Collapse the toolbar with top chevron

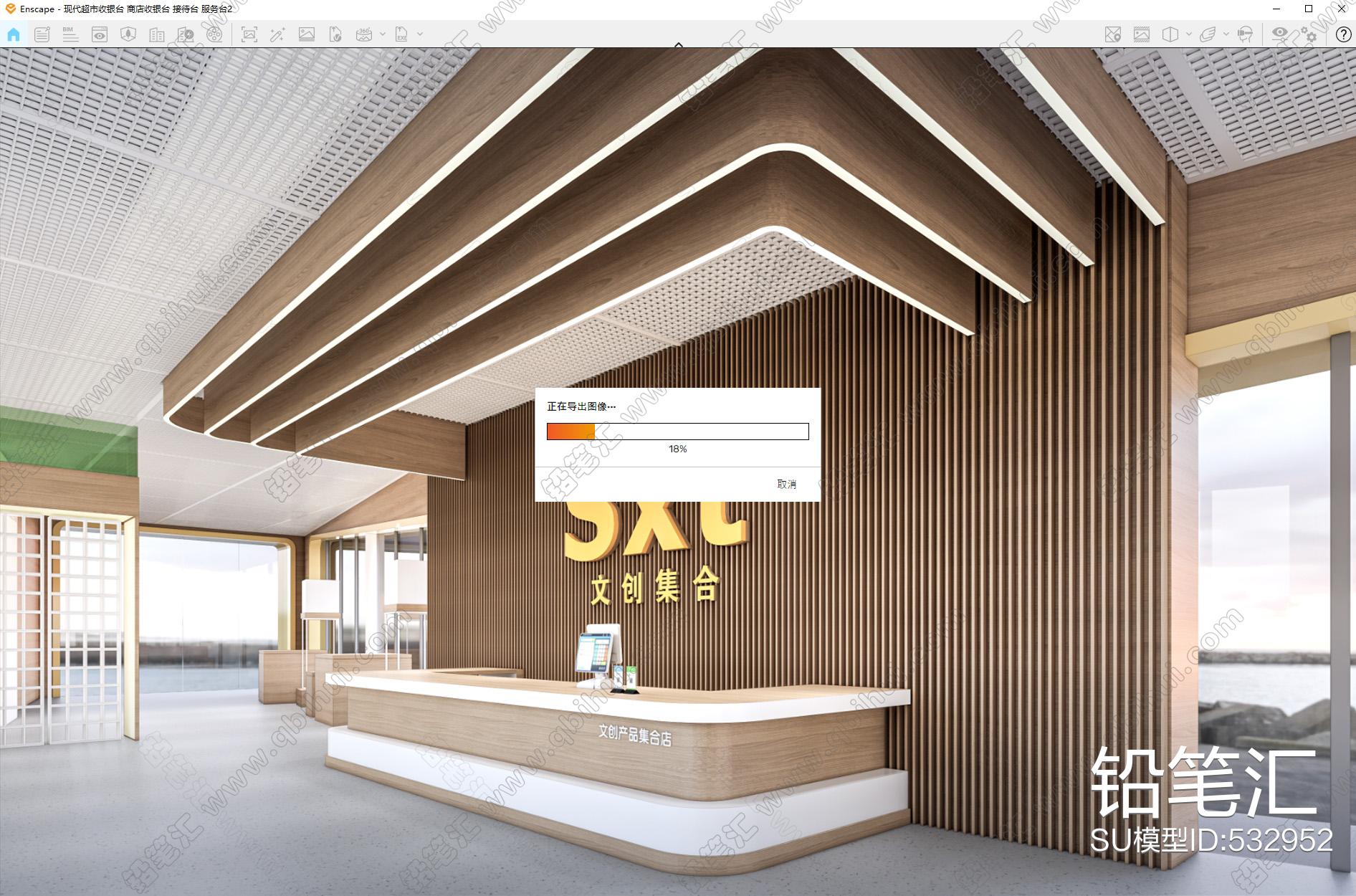pyautogui.click(x=678, y=44)
